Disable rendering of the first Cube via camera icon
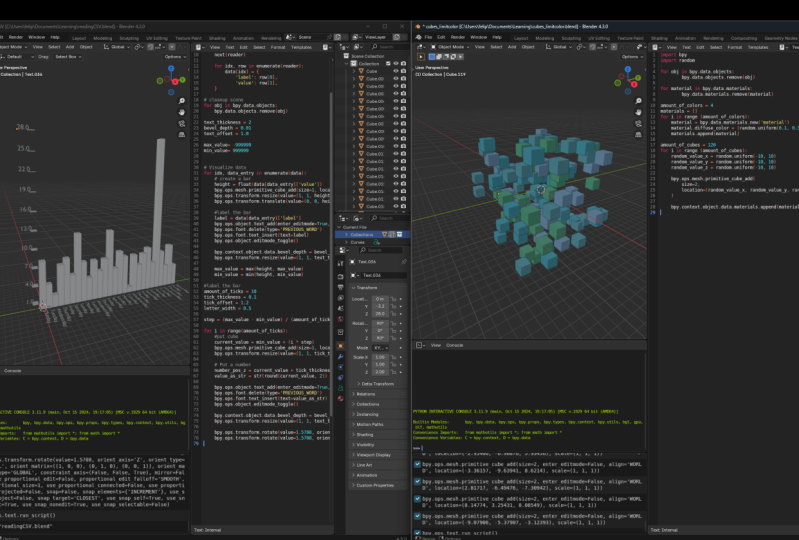The width and height of the screenshot is (799, 540). (403, 71)
